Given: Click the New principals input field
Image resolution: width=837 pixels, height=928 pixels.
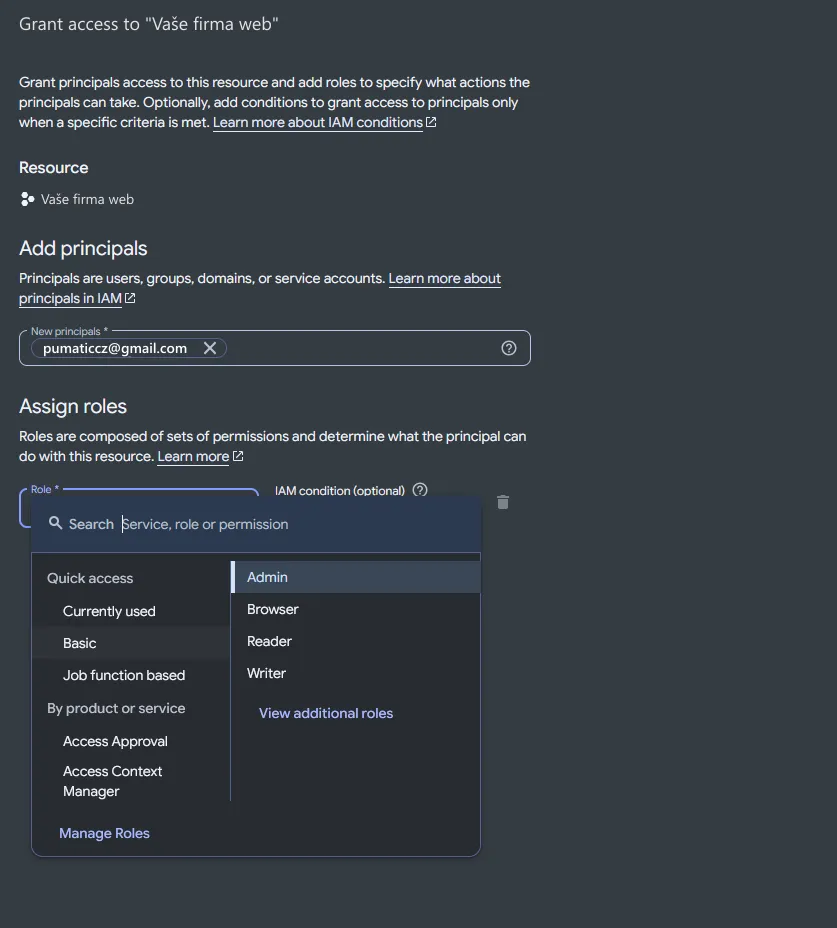Looking at the screenshot, I should click(275, 348).
